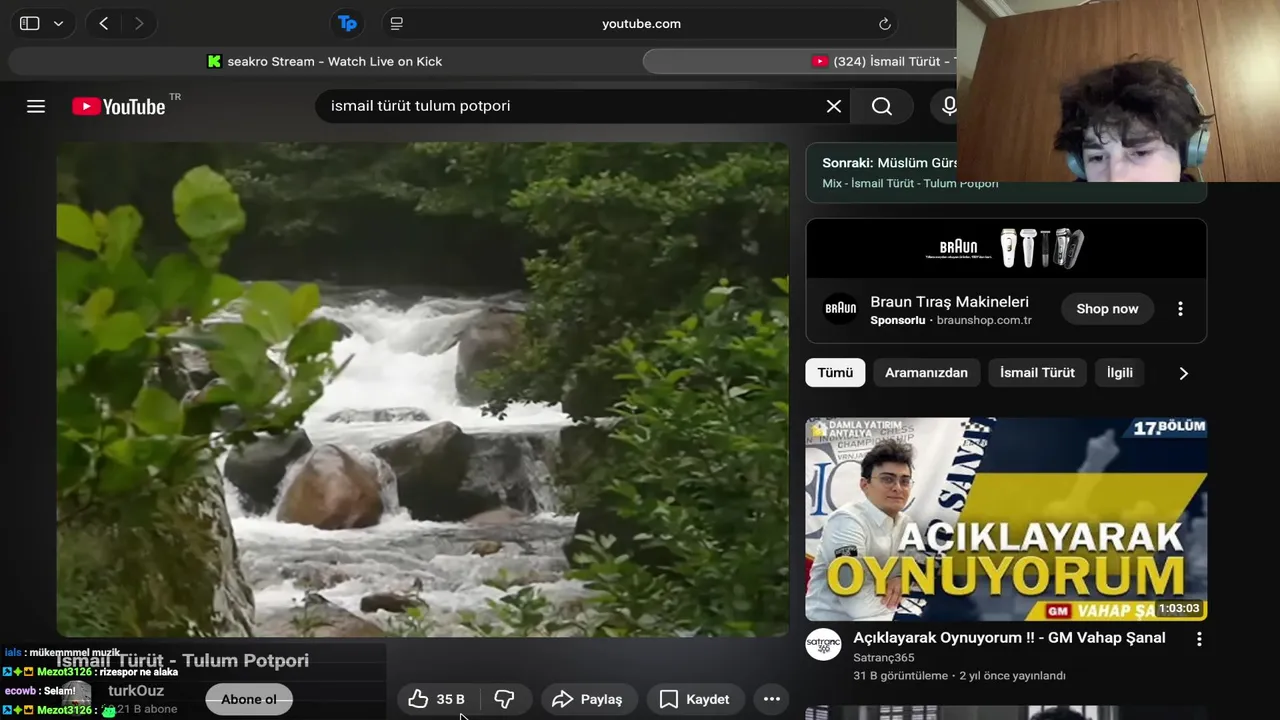Image resolution: width=1280 pixels, height=720 pixels.
Task: Open the turkOuz channel name
Action: point(136,691)
